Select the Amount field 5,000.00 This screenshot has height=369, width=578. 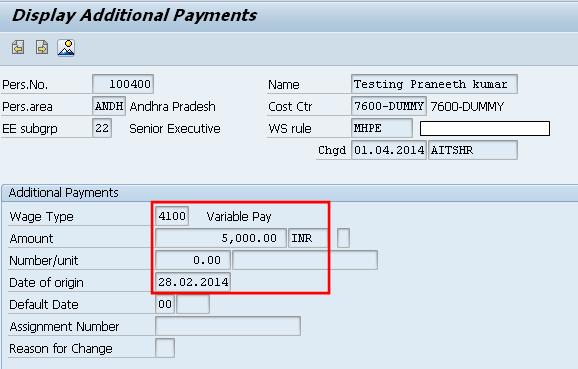(x=221, y=238)
